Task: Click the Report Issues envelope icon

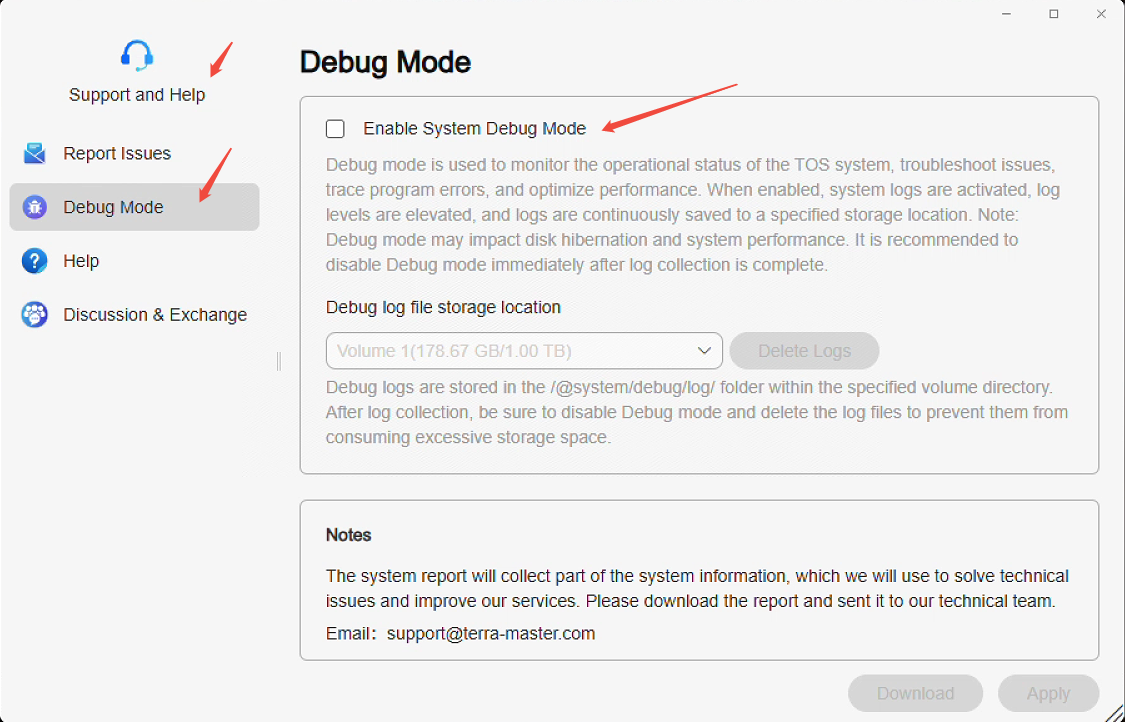Action: [x=34, y=154]
